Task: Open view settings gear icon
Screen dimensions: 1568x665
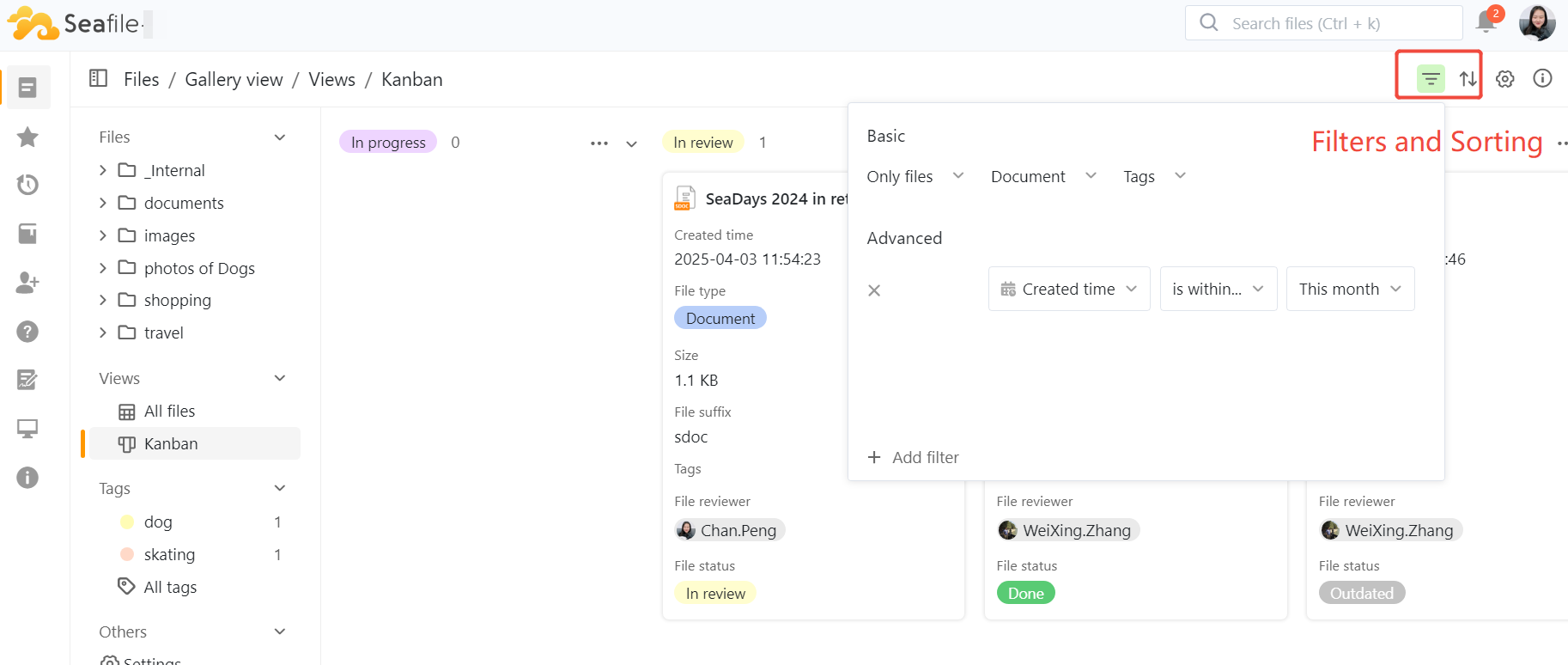Action: pyautogui.click(x=1504, y=79)
